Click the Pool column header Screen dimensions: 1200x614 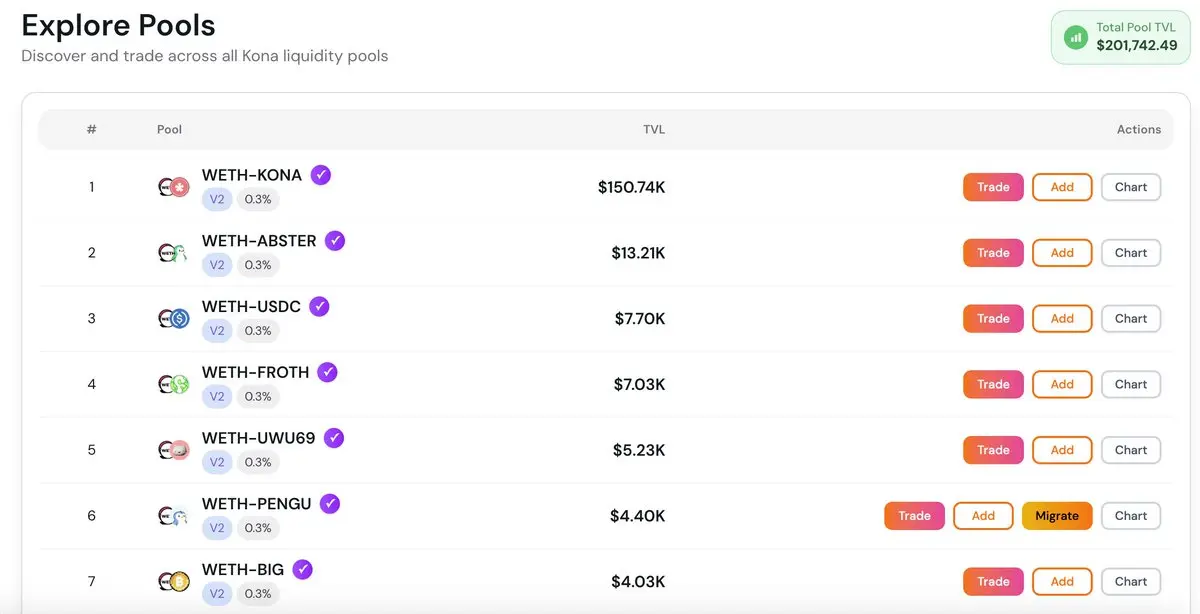(169, 130)
